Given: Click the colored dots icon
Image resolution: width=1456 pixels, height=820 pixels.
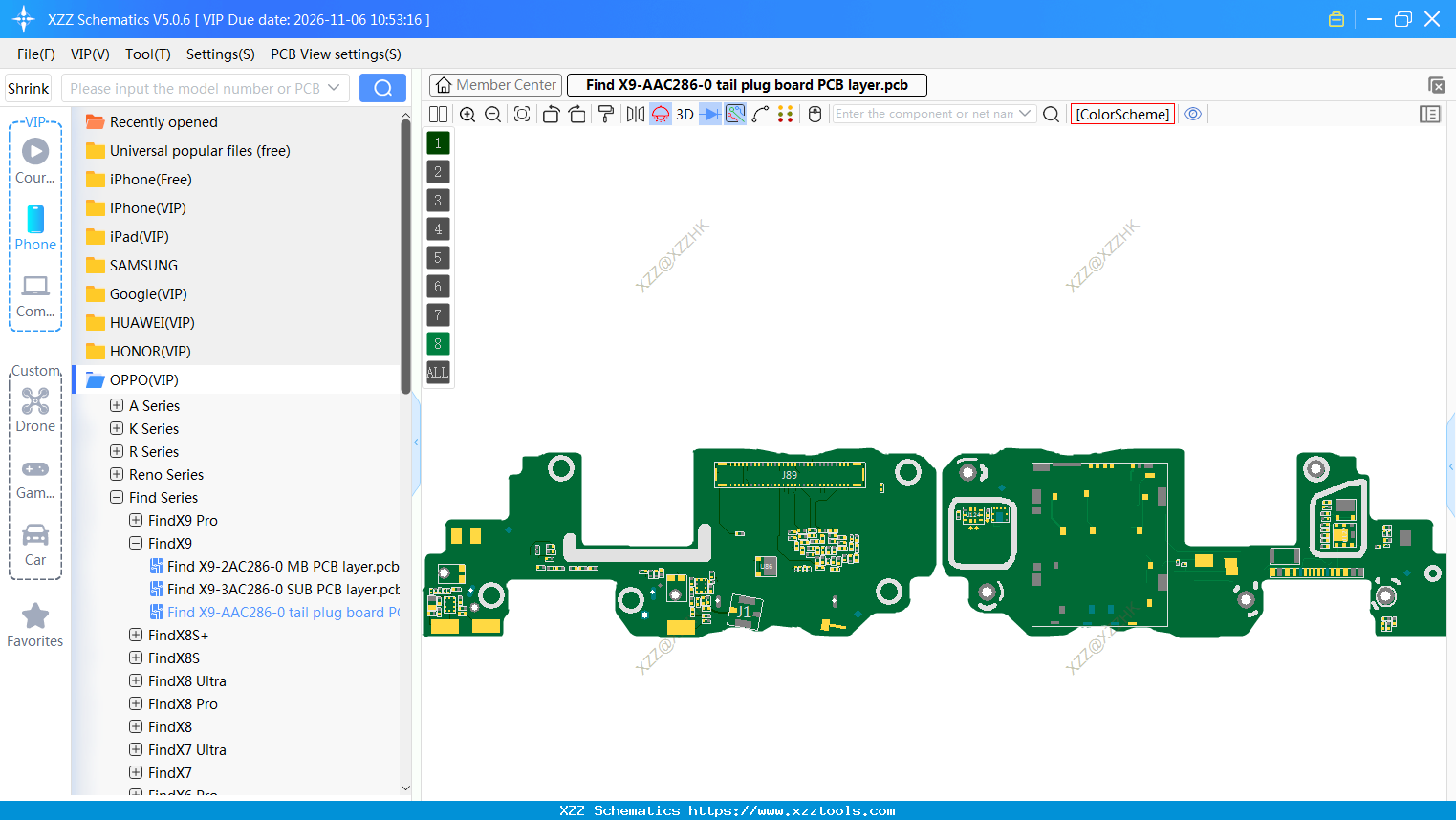Looking at the screenshot, I should (786, 114).
